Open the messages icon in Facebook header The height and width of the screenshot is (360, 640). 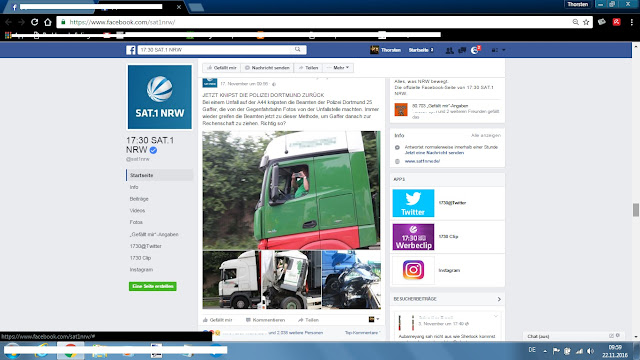[x=462, y=50]
